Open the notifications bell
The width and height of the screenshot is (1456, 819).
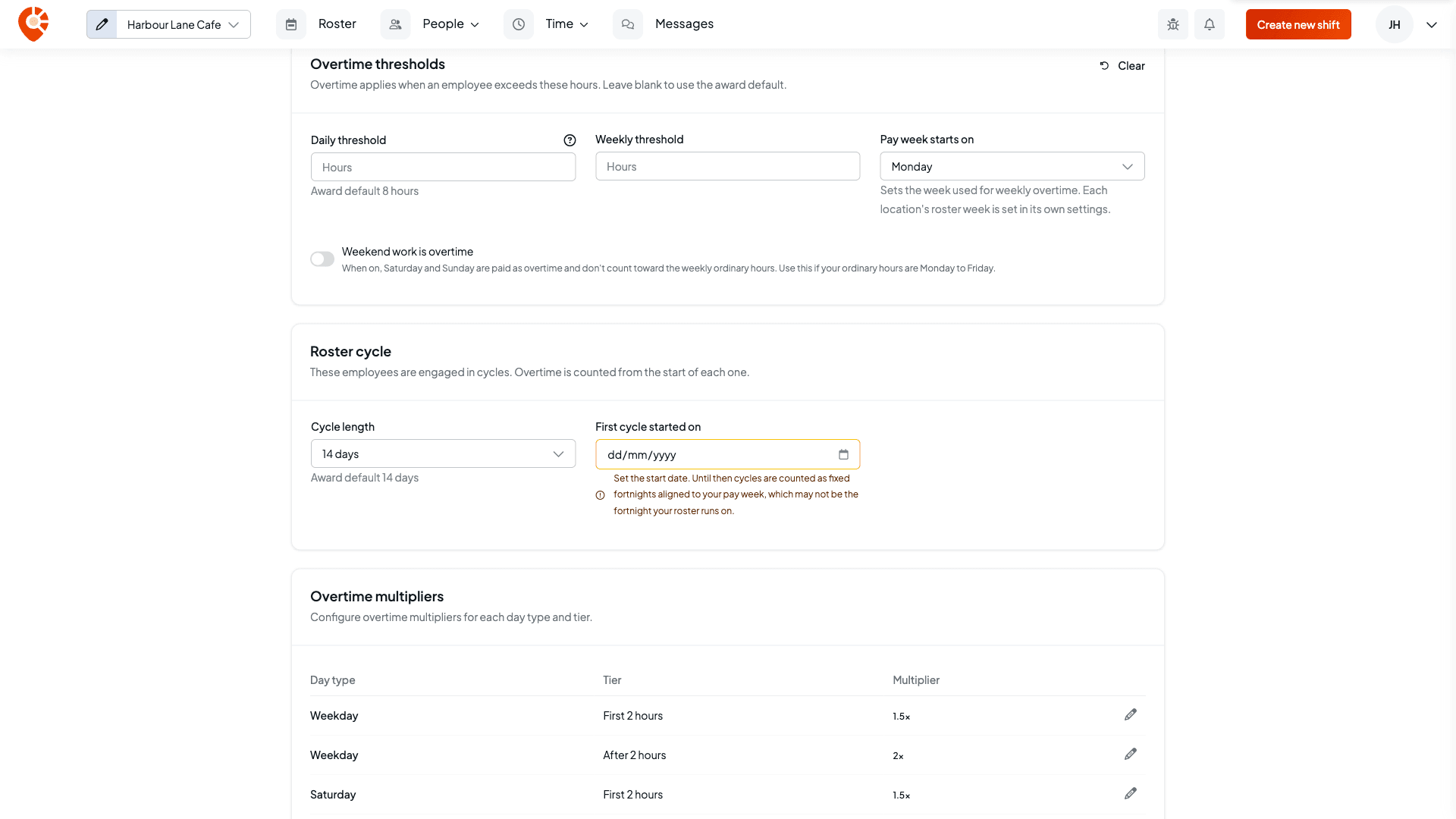[x=1210, y=24]
